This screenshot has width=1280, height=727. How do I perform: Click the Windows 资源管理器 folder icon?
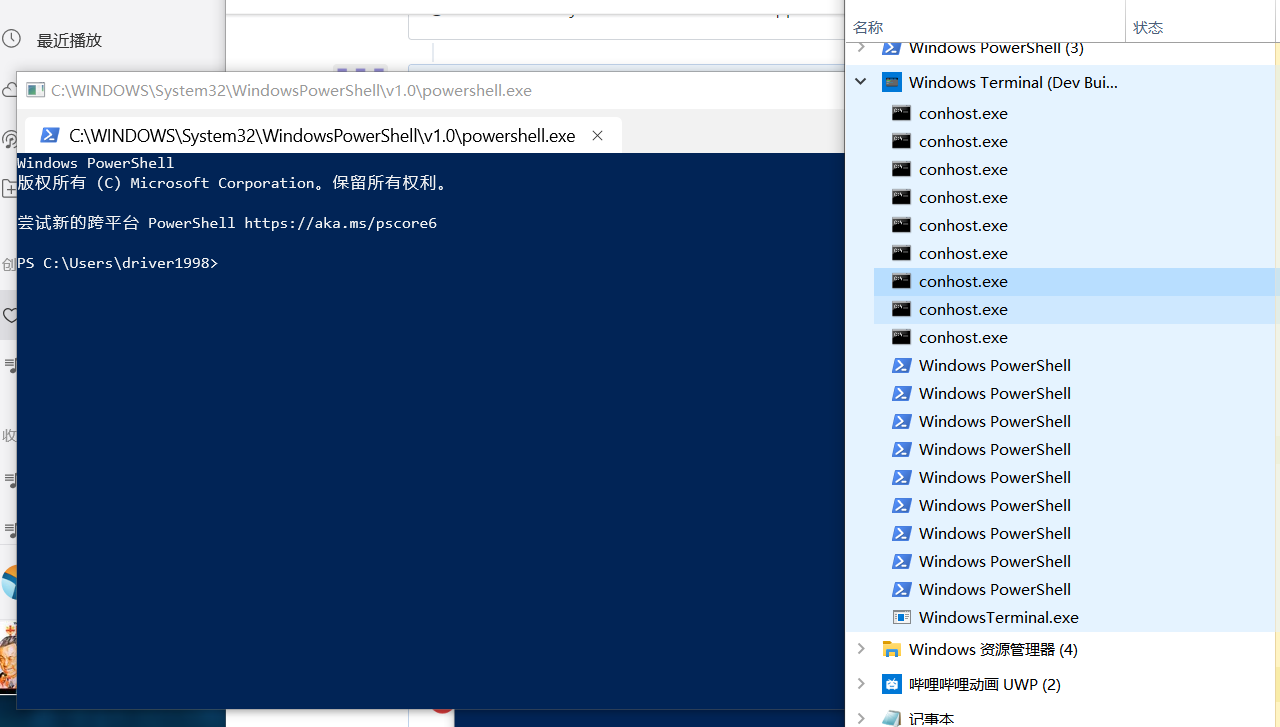click(x=891, y=649)
